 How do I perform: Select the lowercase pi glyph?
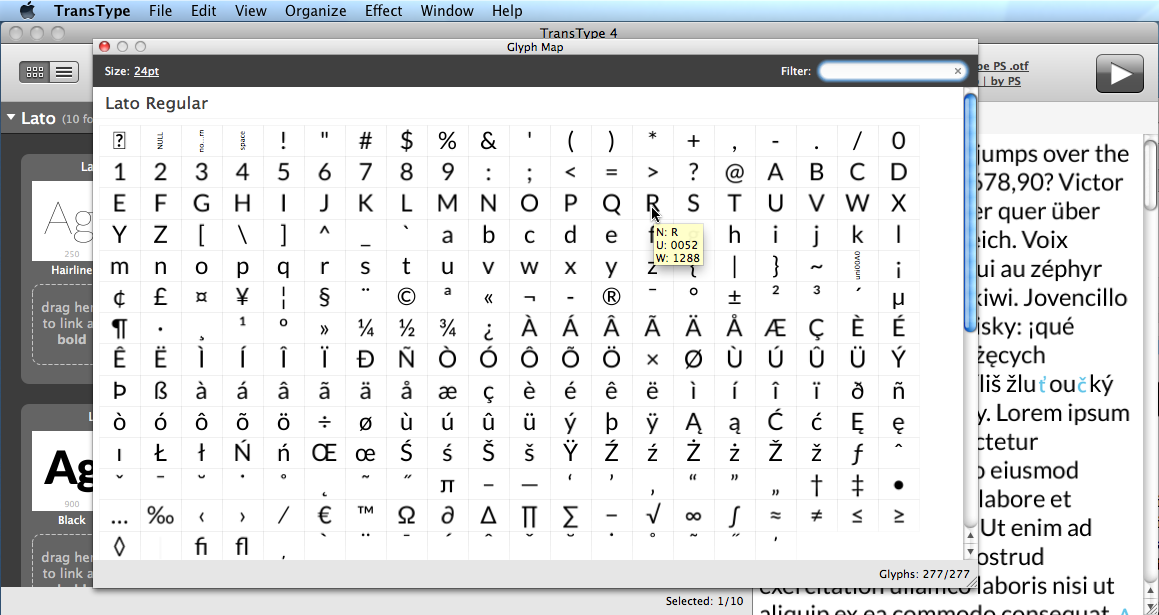pyautogui.click(x=447, y=485)
